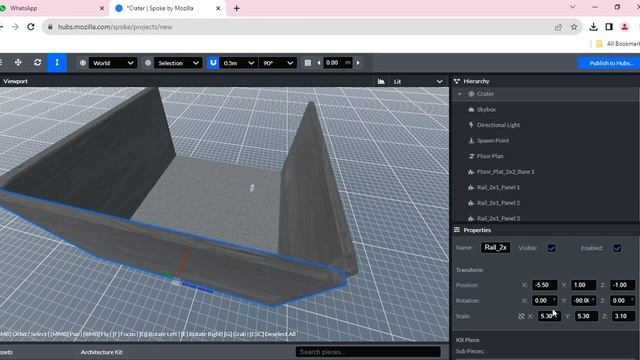The width and height of the screenshot is (640, 360).
Task: Click the Skybox cloud icon
Action: (471, 109)
